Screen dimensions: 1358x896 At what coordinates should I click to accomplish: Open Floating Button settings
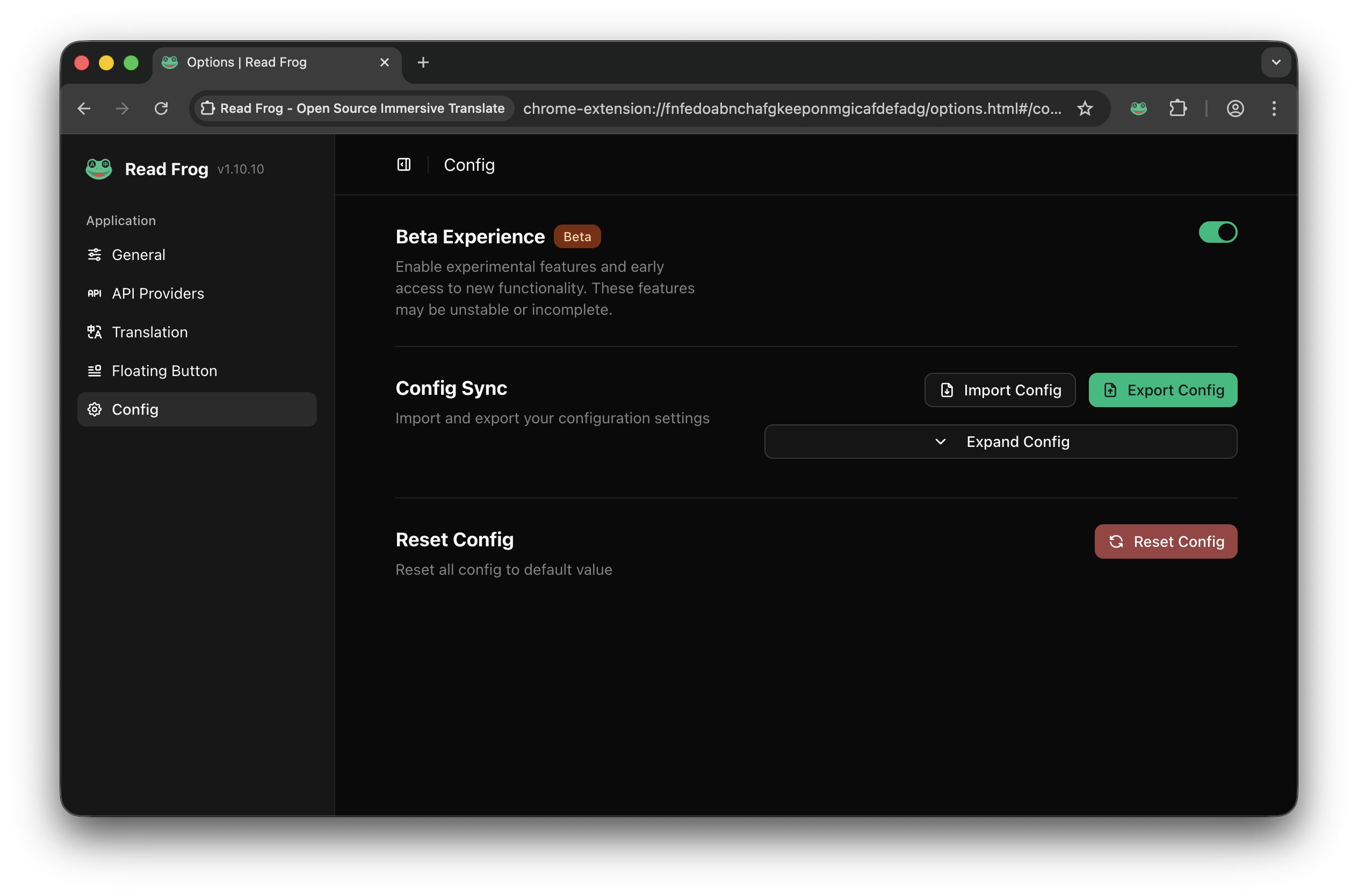pyautogui.click(x=164, y=371)
